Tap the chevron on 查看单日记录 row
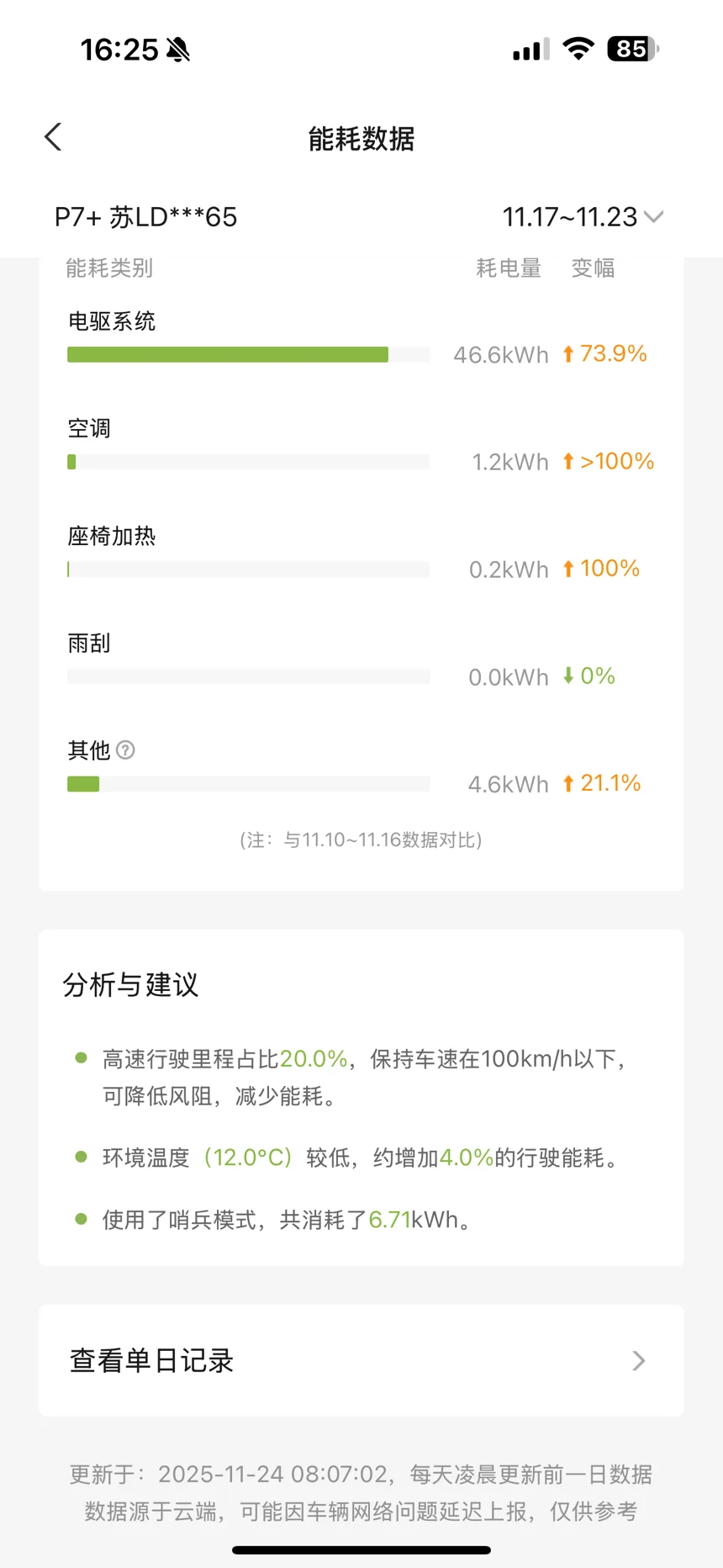This screenshot has height=1568, width=723. coord(639,1360)
